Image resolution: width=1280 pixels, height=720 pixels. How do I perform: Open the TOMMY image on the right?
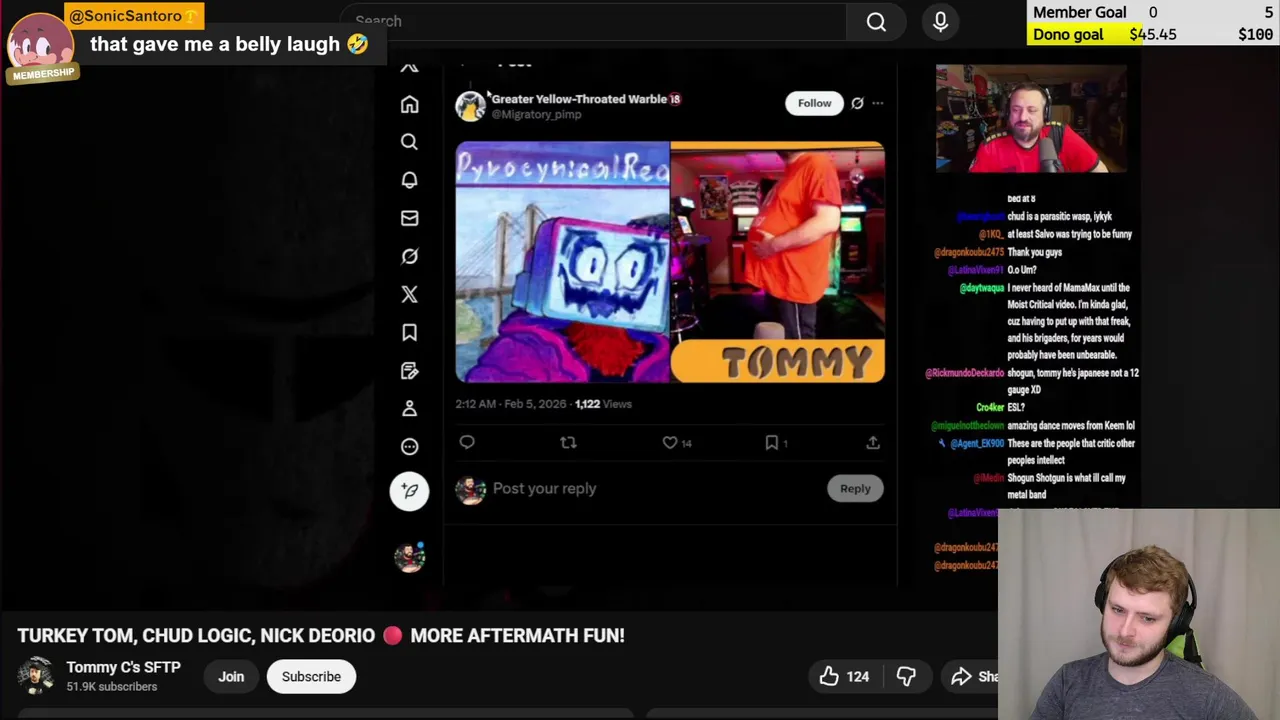(778, 262)
